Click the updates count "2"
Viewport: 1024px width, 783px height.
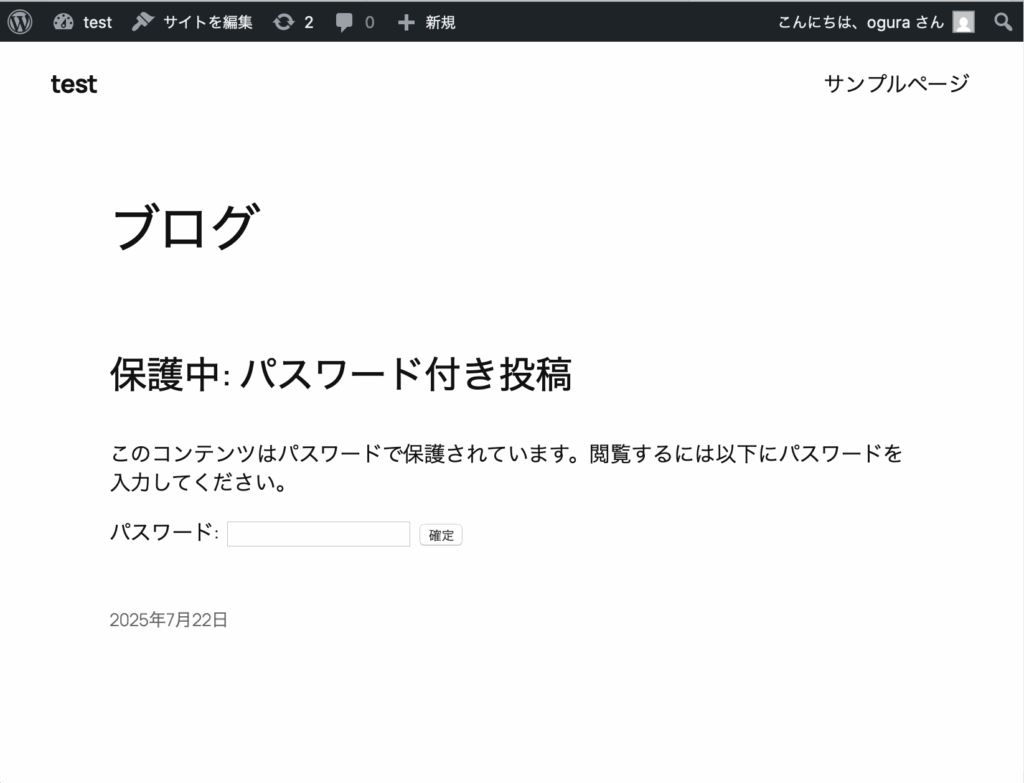pos(309,22)
